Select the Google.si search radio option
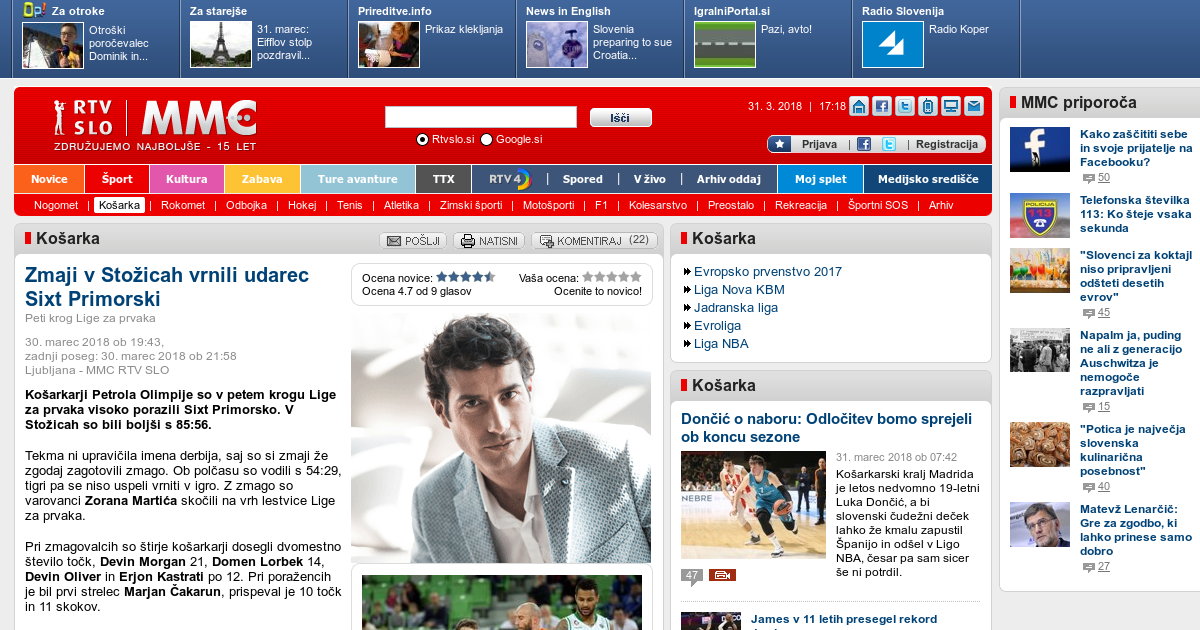The image size is (1200, 630). 487,140
